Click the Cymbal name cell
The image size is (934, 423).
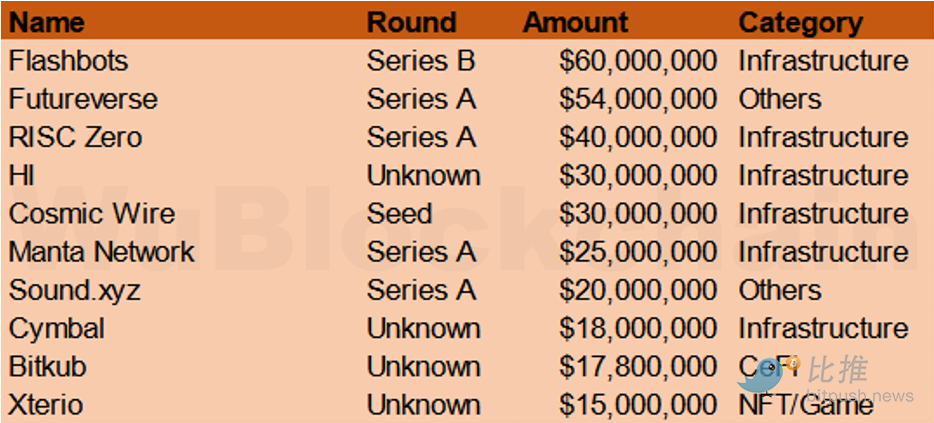pos(57,328)
